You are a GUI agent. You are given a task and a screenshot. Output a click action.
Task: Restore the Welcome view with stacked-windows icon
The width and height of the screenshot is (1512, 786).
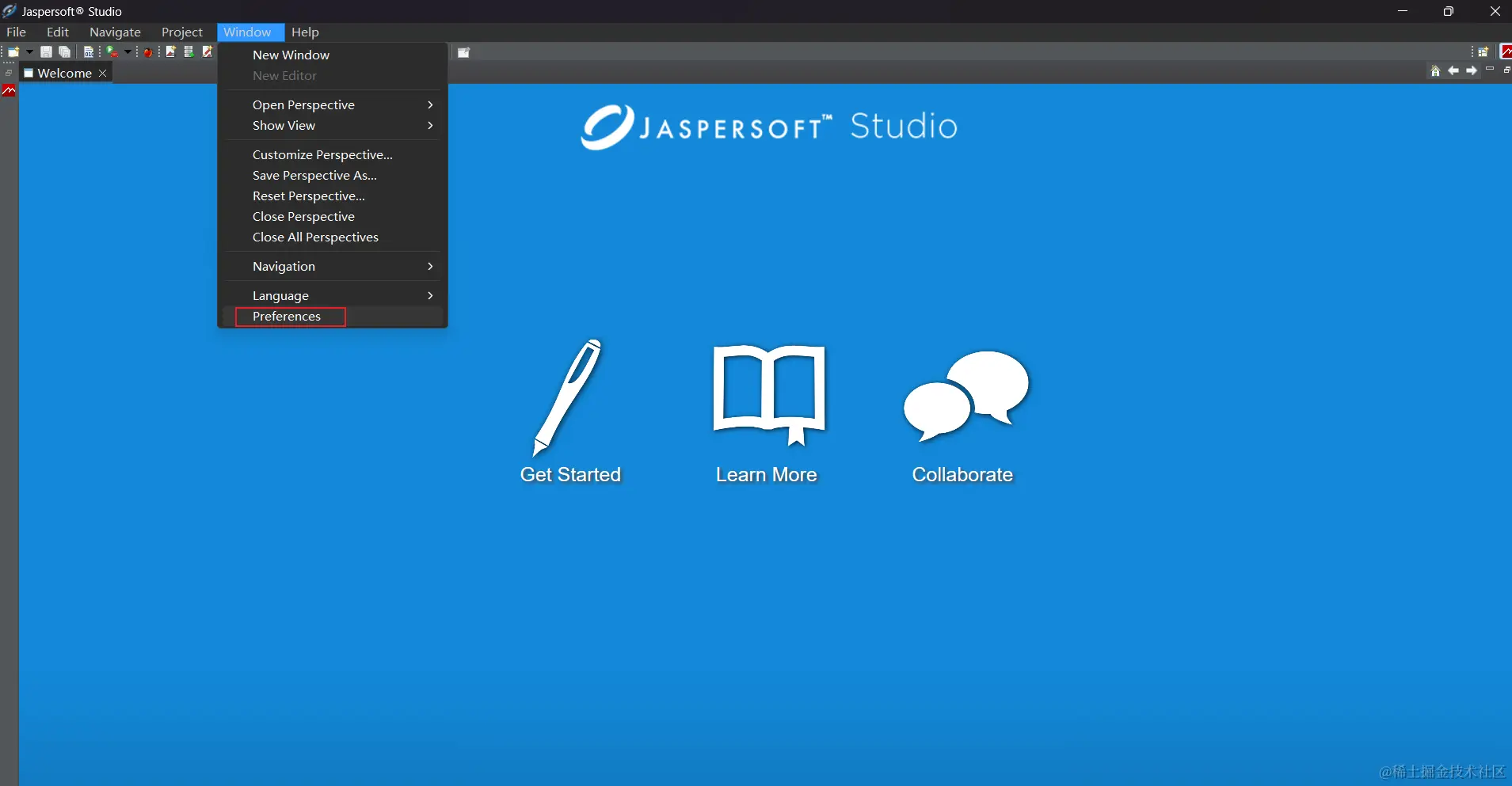1506,70
